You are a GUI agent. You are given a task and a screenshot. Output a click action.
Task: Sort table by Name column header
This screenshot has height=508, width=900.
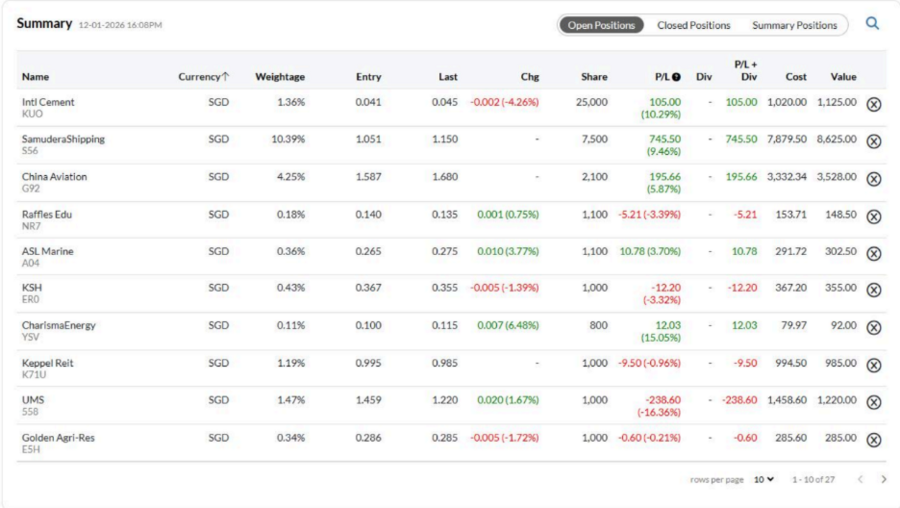coord(36,77)
